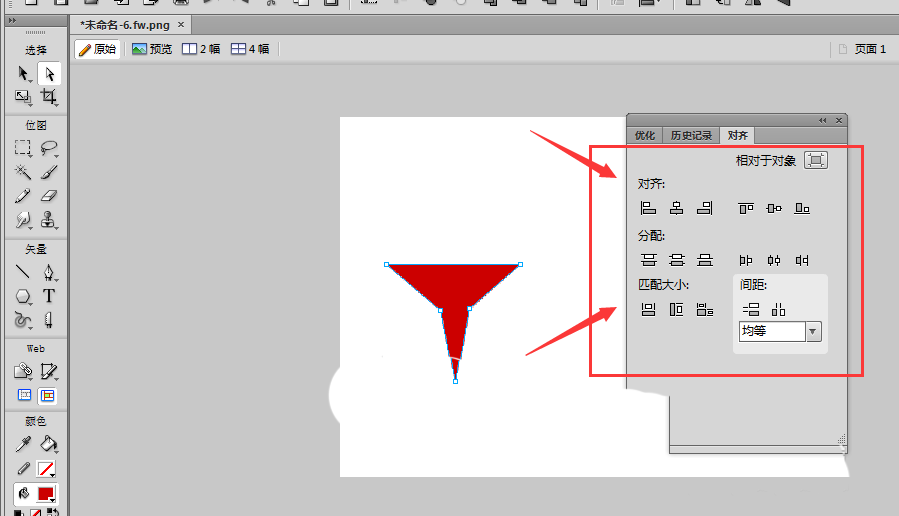Click the 预览 preview button

click(152, 48)
